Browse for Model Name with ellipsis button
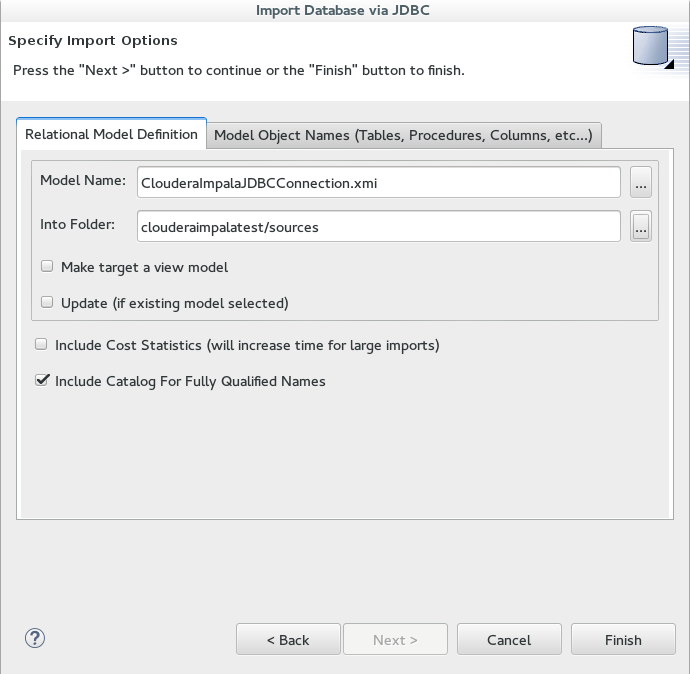 (x=641, y=182)
